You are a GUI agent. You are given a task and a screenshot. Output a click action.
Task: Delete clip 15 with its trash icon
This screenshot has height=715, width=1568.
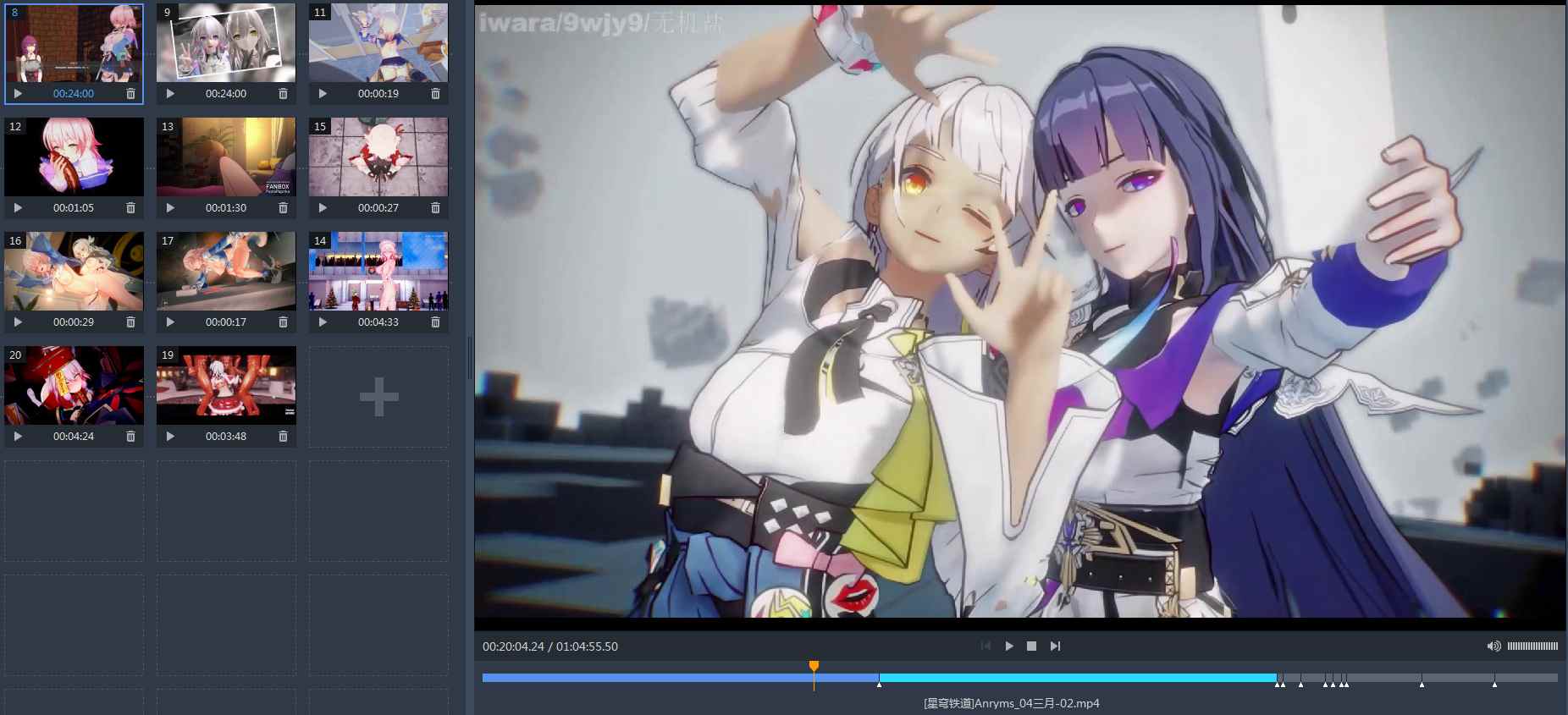(435, 208)
